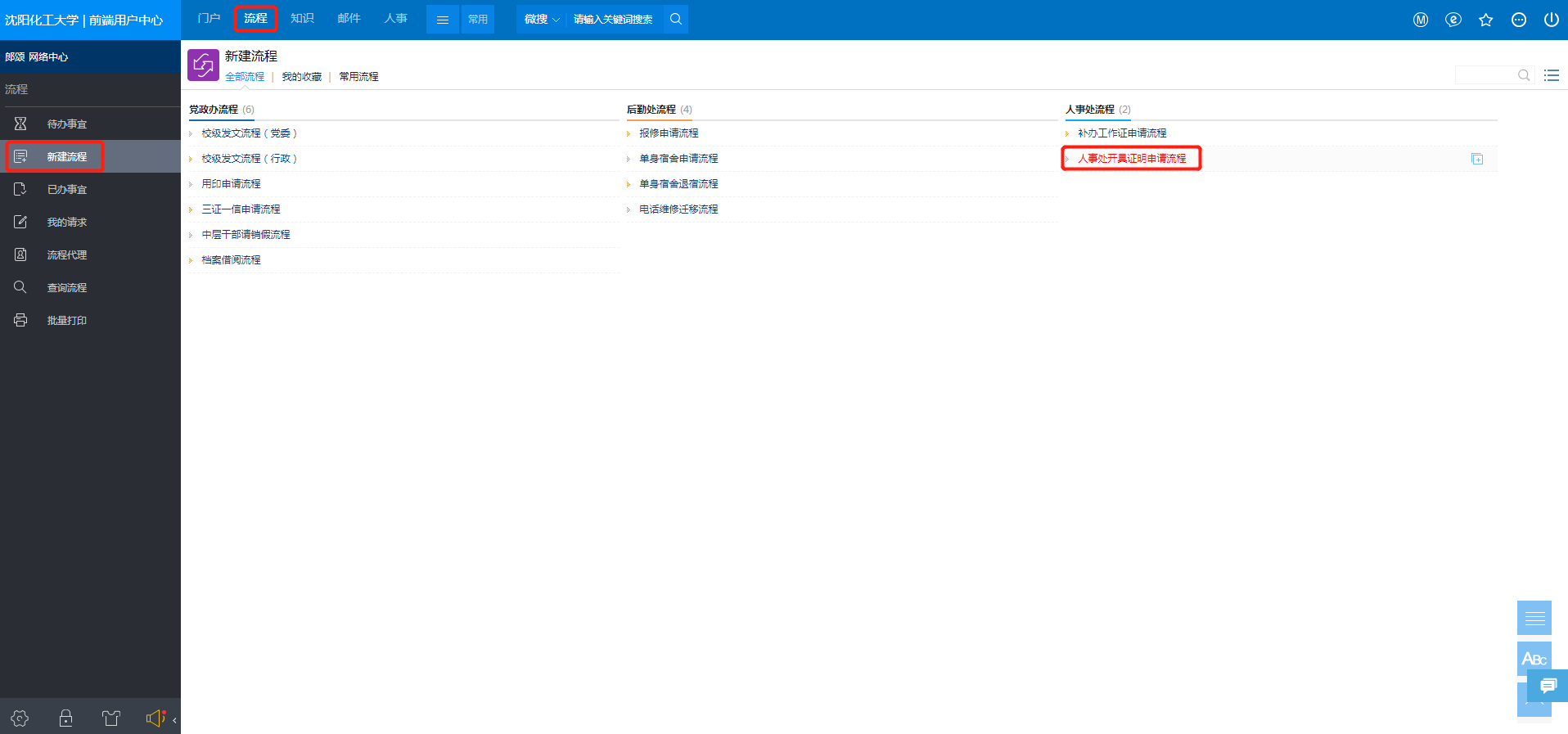Open 校级发文流程（党委）
1568x734 pixels.
[249, 133]
